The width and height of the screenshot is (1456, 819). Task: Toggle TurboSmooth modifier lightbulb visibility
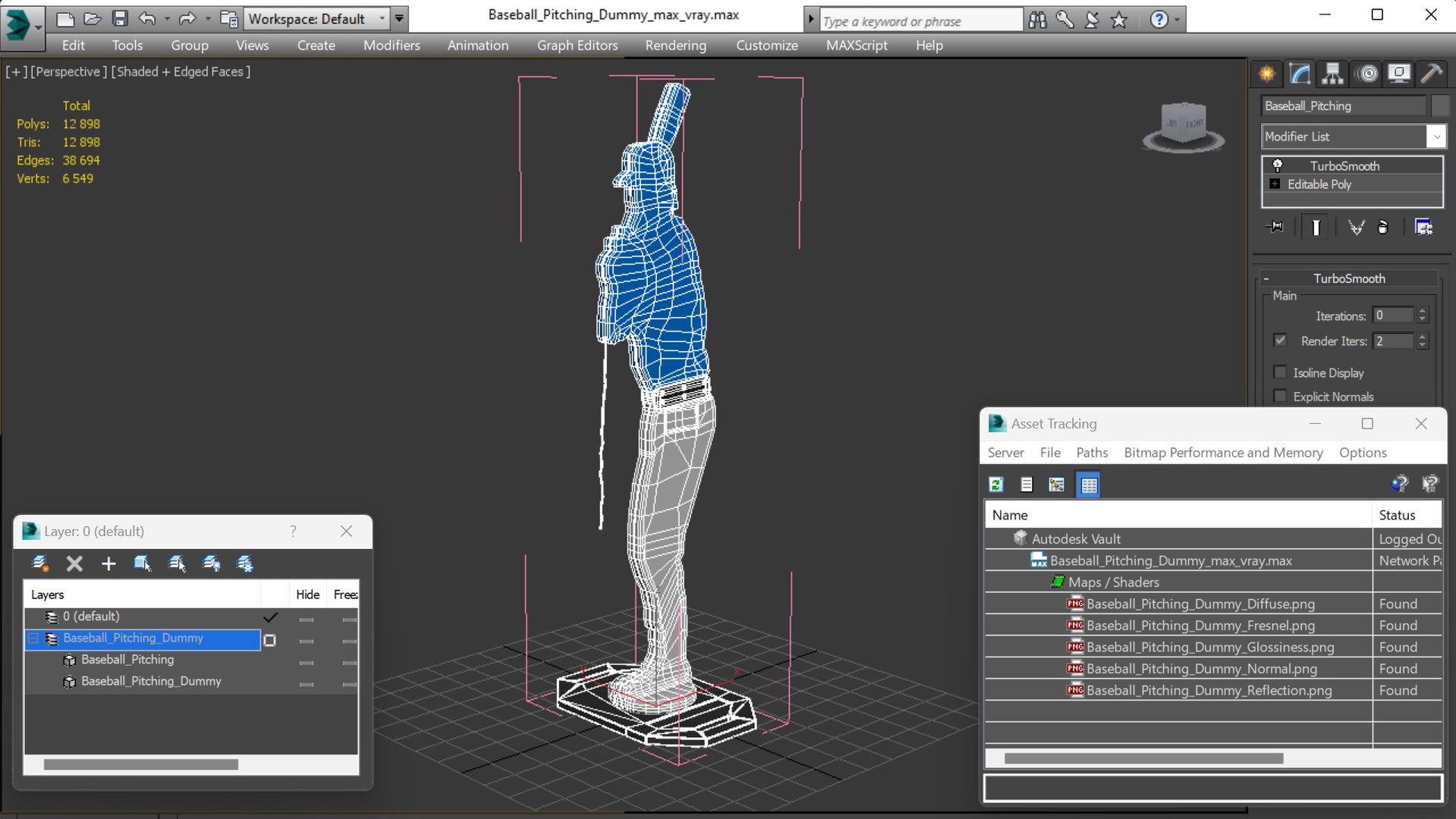[x=1277, y=165]
